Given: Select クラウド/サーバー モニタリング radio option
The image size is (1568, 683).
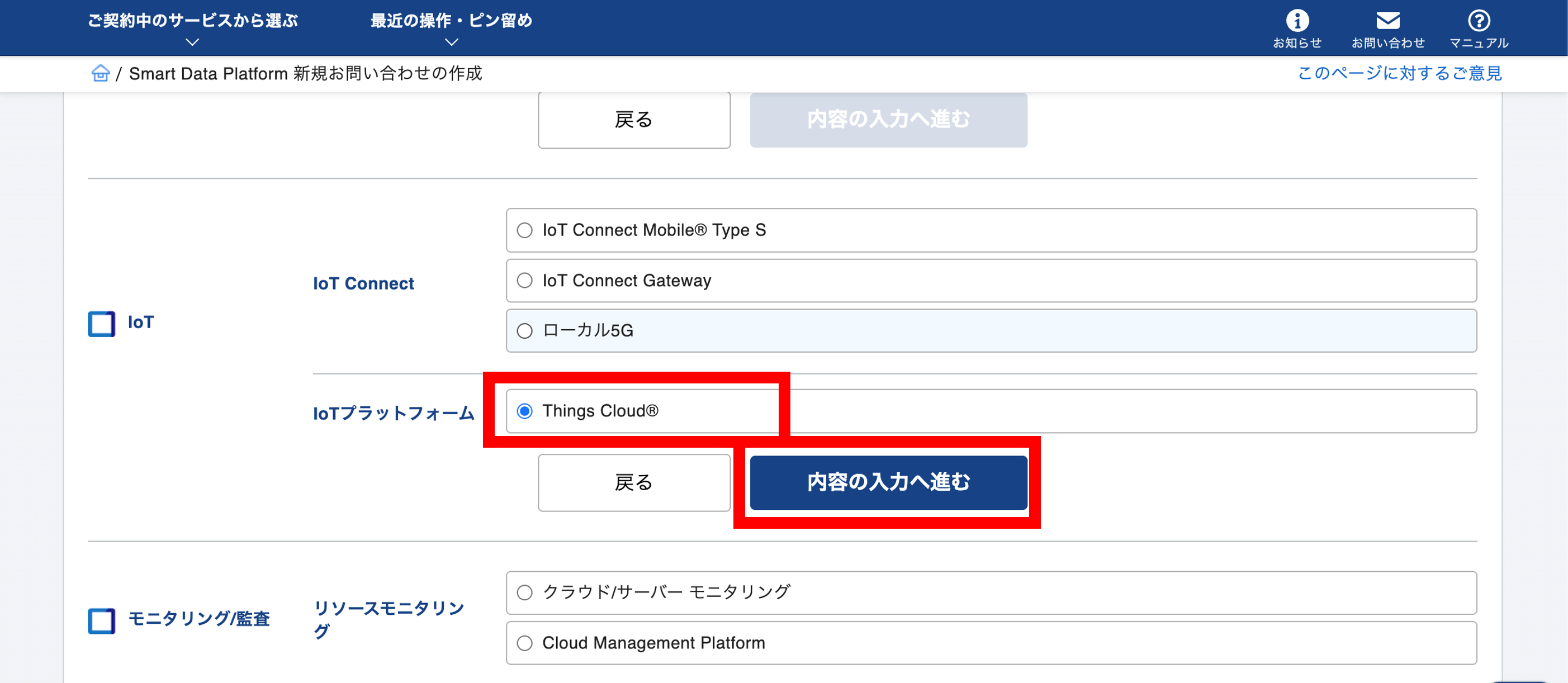Looking at the screenshot, I should click(x=525, y=592).
